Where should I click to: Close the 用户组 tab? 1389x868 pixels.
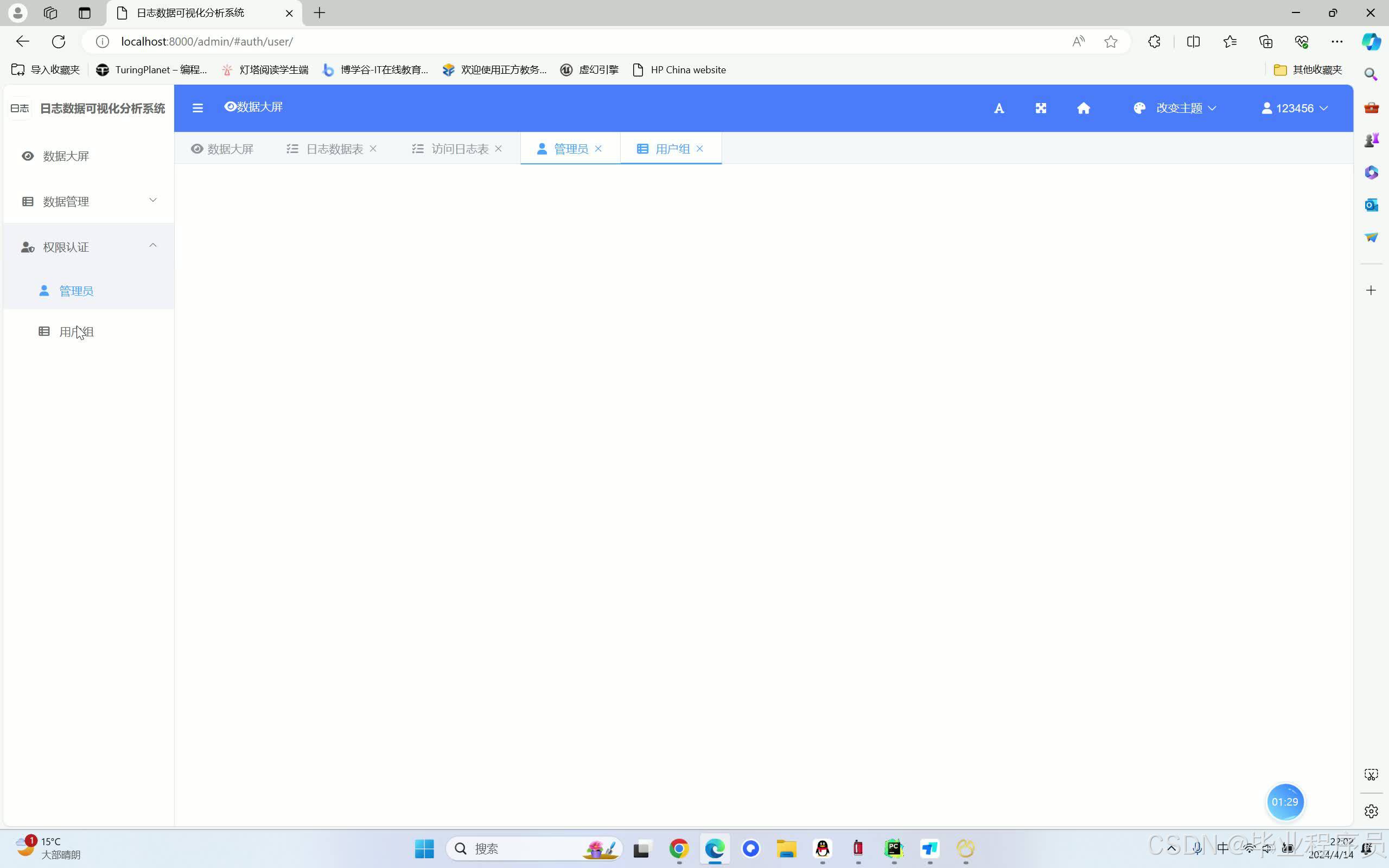click(700, 148)
